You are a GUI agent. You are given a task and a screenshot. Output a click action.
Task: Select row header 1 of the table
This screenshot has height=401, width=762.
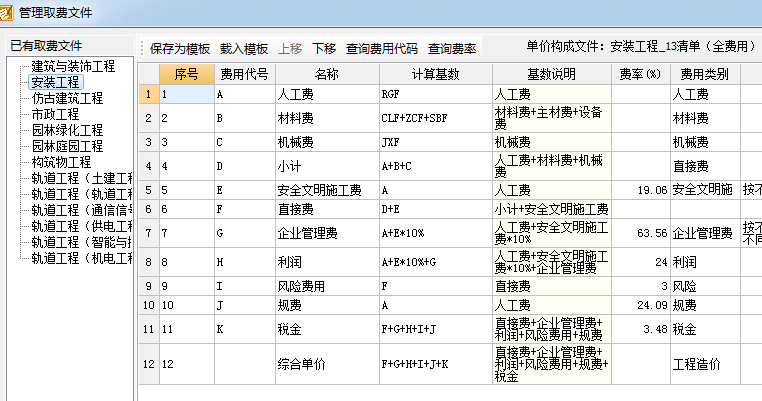(149, 94)
